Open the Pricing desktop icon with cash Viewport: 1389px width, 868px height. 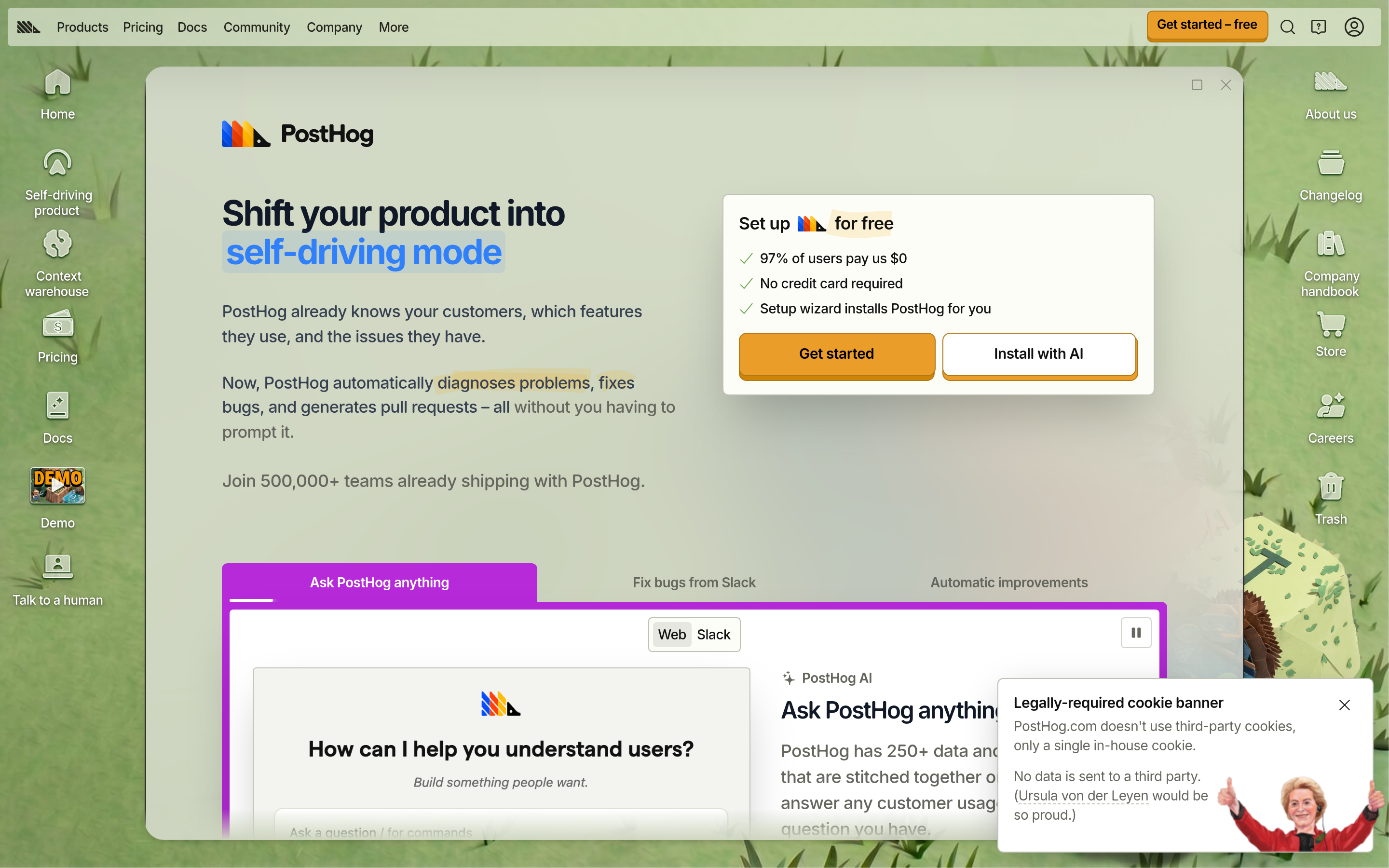point(57,337)
